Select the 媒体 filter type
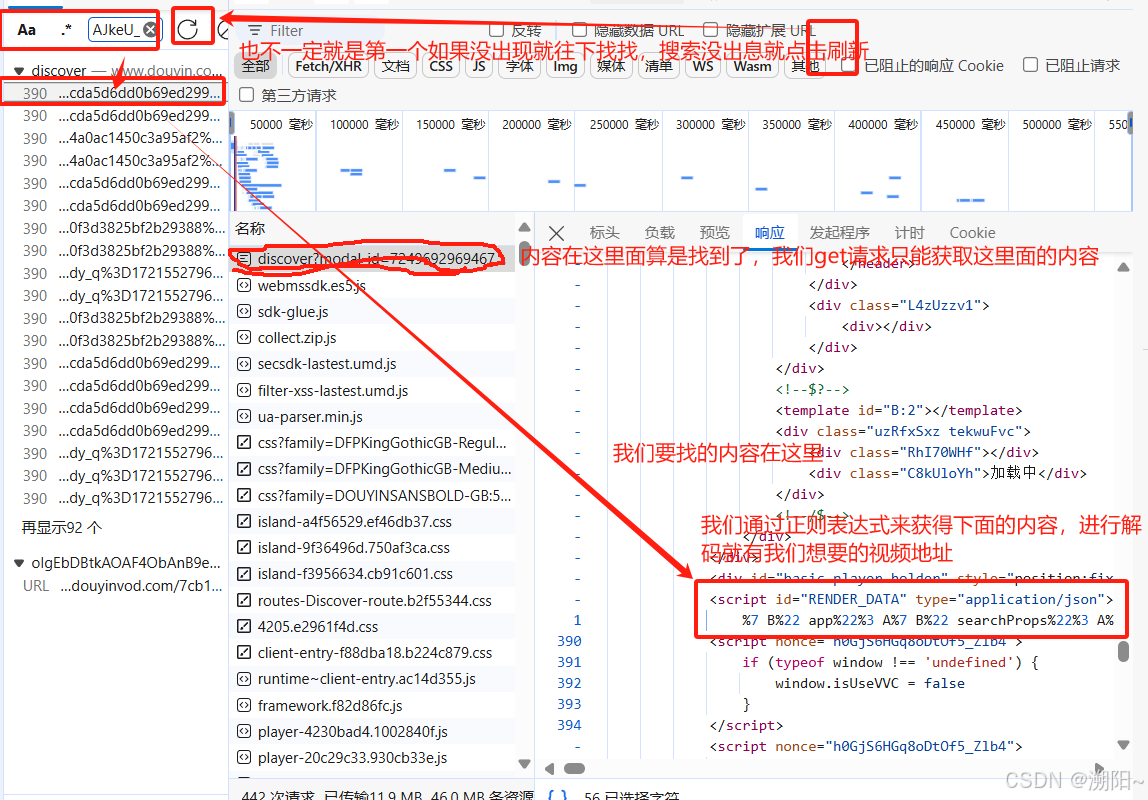The width and height of the screenshot is (1148, 800). tap(611, 67)
